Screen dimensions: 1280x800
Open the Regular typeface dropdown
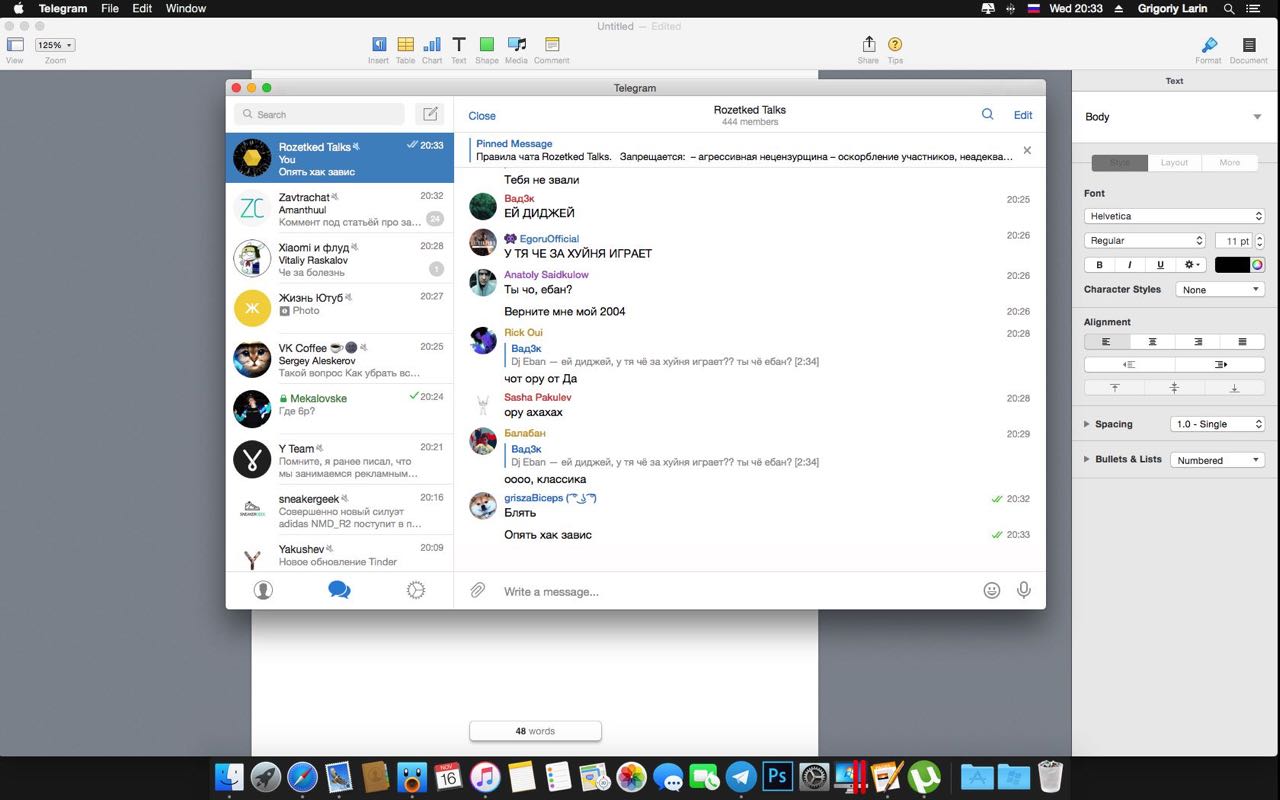click(x=1145, y=241)
